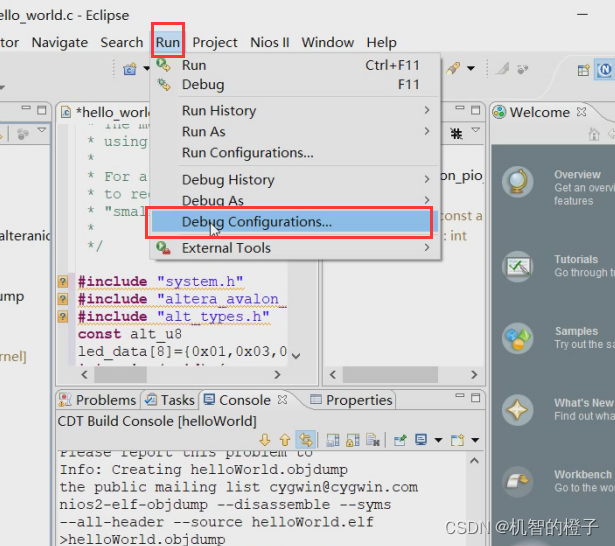Switch to the Problems tab
The width and height of the screenshot is (615, 546).
pyautogui.click(x=98, y=400)
